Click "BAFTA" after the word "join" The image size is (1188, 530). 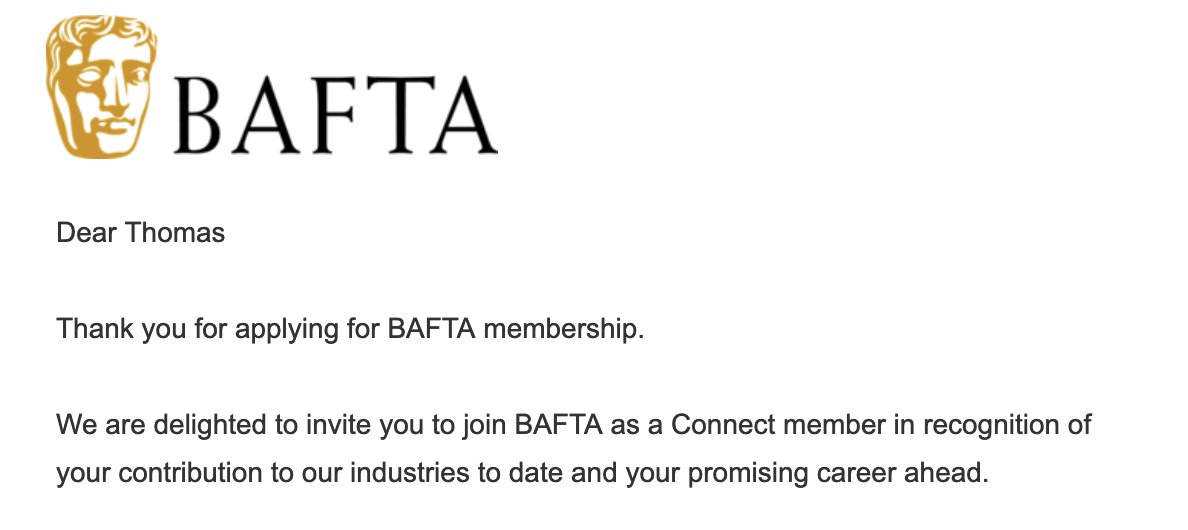[x=558, y=426]
